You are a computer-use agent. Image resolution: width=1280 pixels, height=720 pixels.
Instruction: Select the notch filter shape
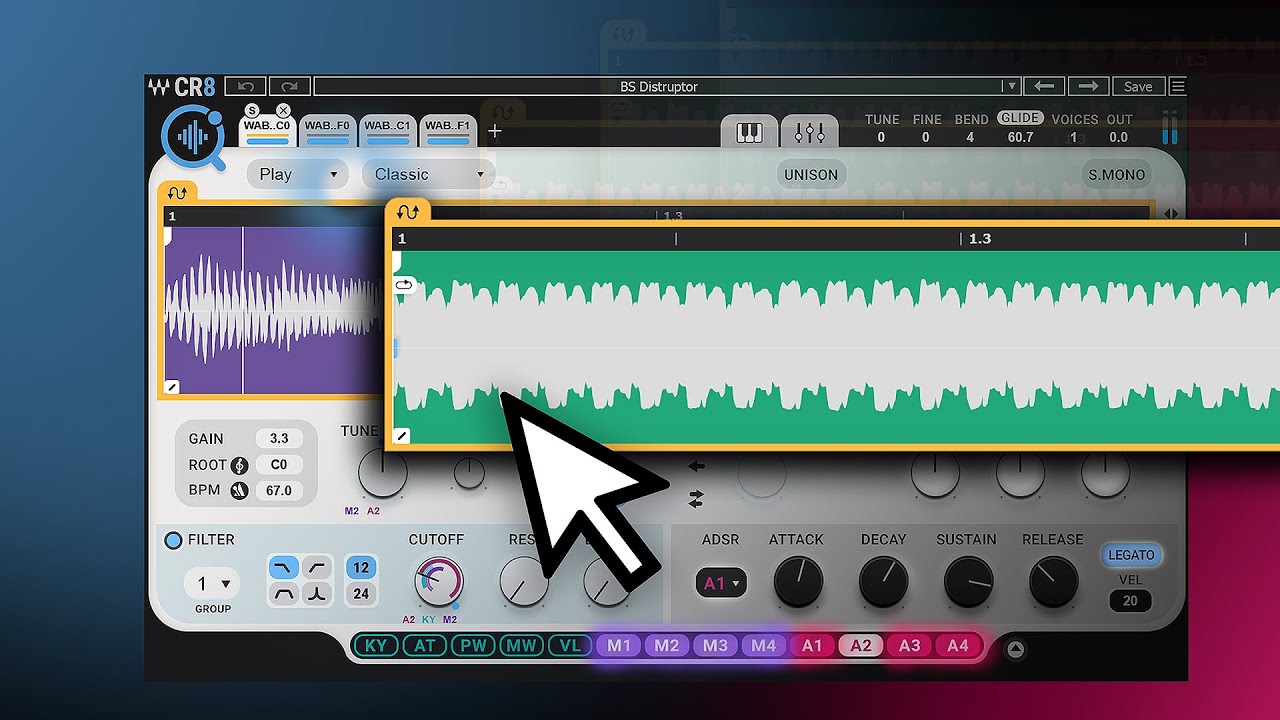316,594
